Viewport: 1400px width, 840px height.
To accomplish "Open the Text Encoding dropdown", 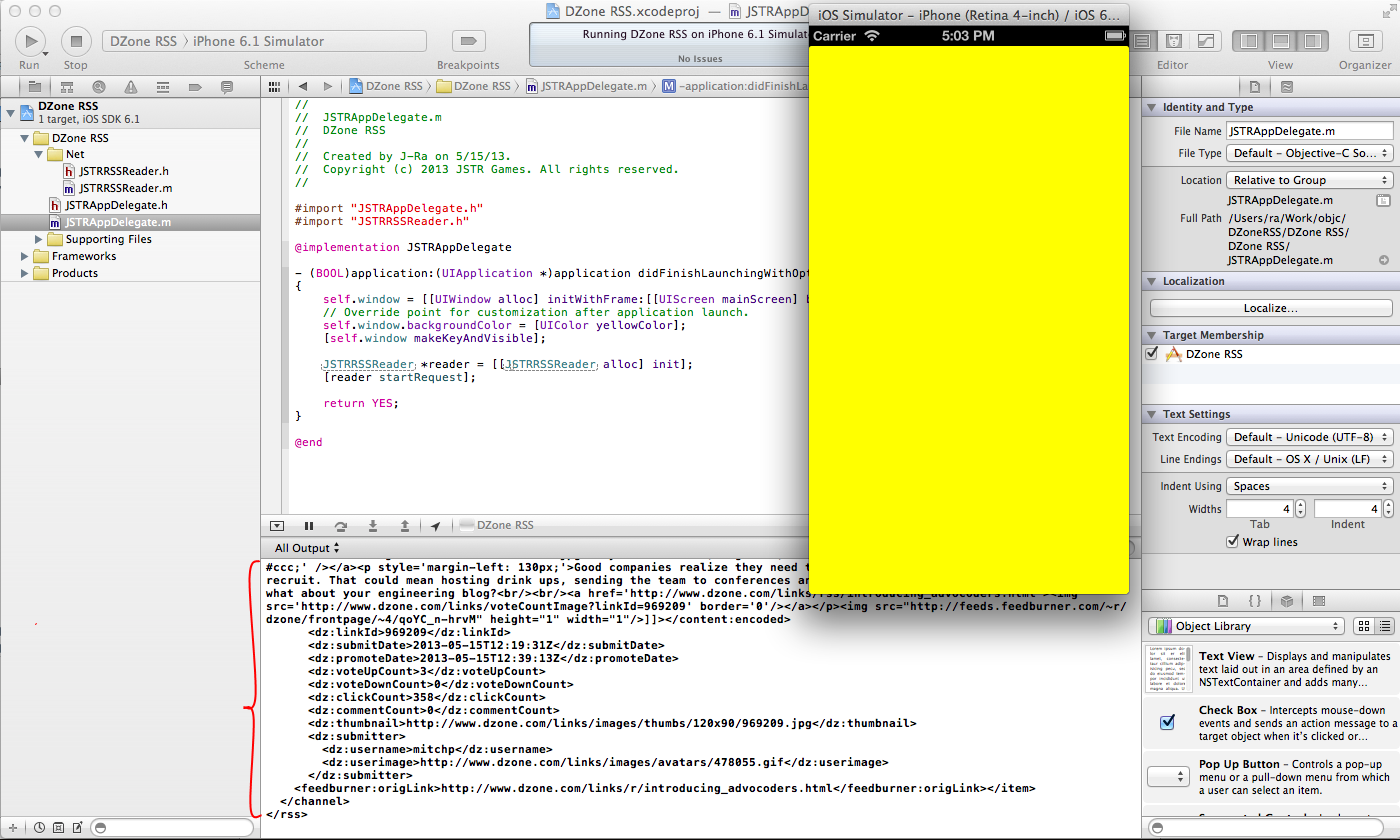I will 1310,437.
